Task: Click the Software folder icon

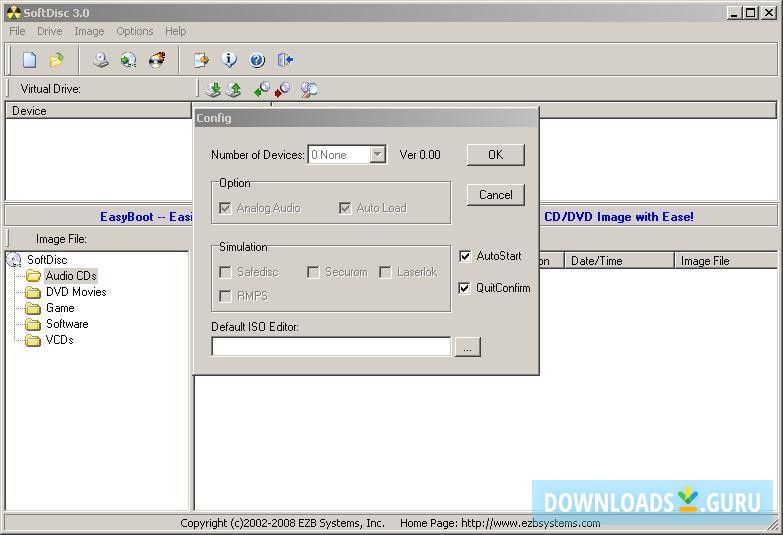Action: pyautogui.click(x=33, y=324)
